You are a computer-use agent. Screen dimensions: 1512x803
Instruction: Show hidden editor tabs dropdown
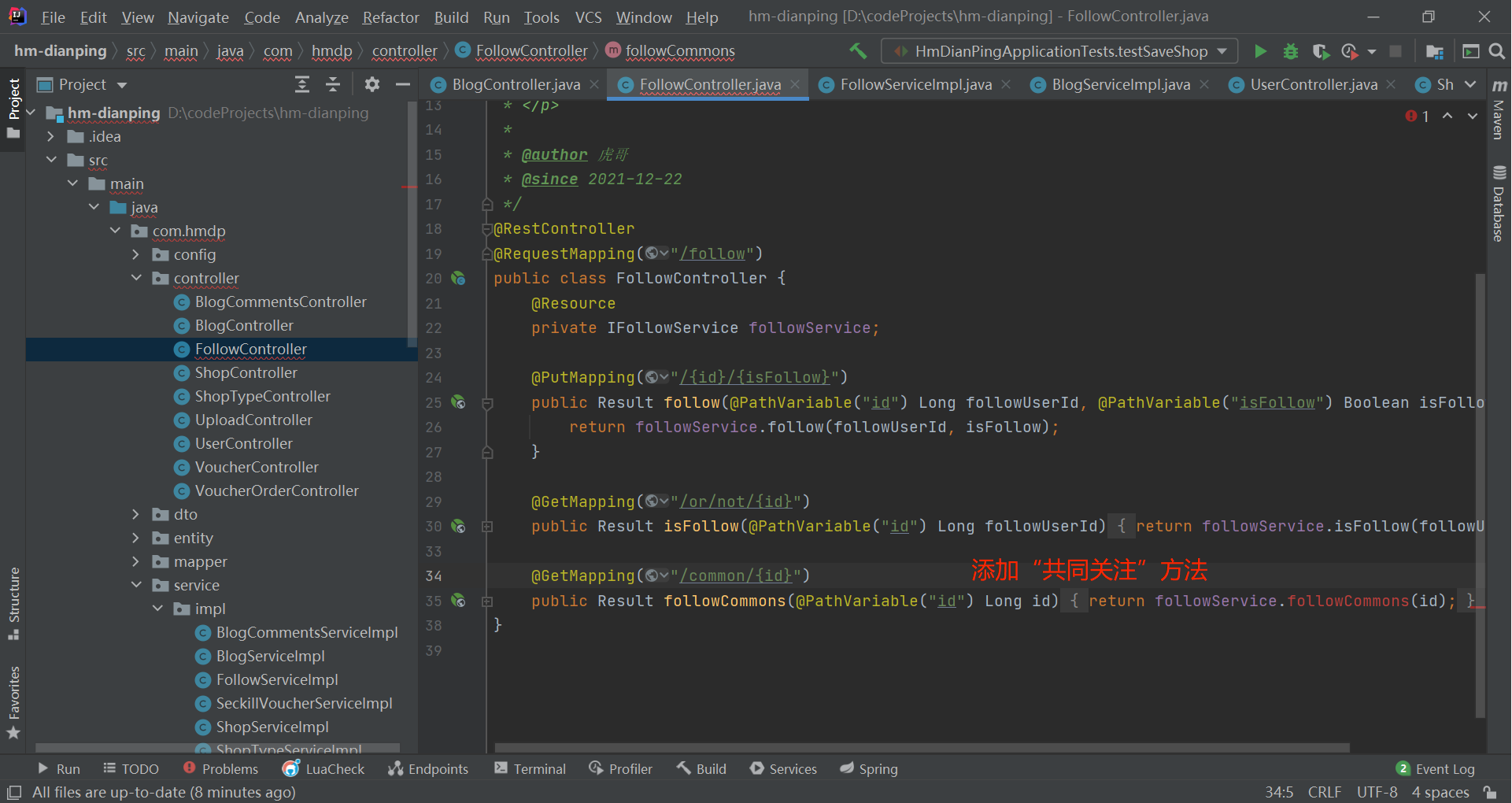(1470, 84)
